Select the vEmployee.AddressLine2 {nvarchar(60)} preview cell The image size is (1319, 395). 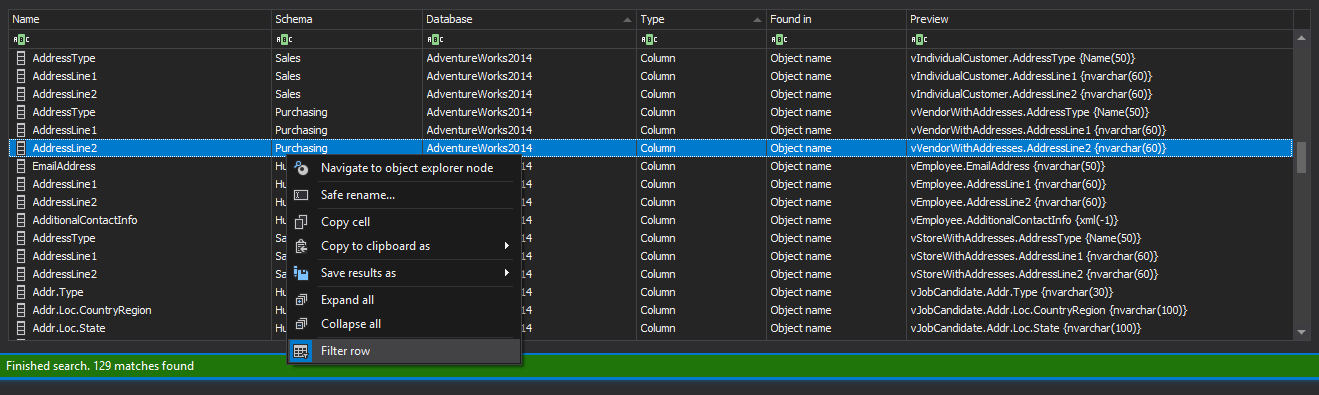1100,202
